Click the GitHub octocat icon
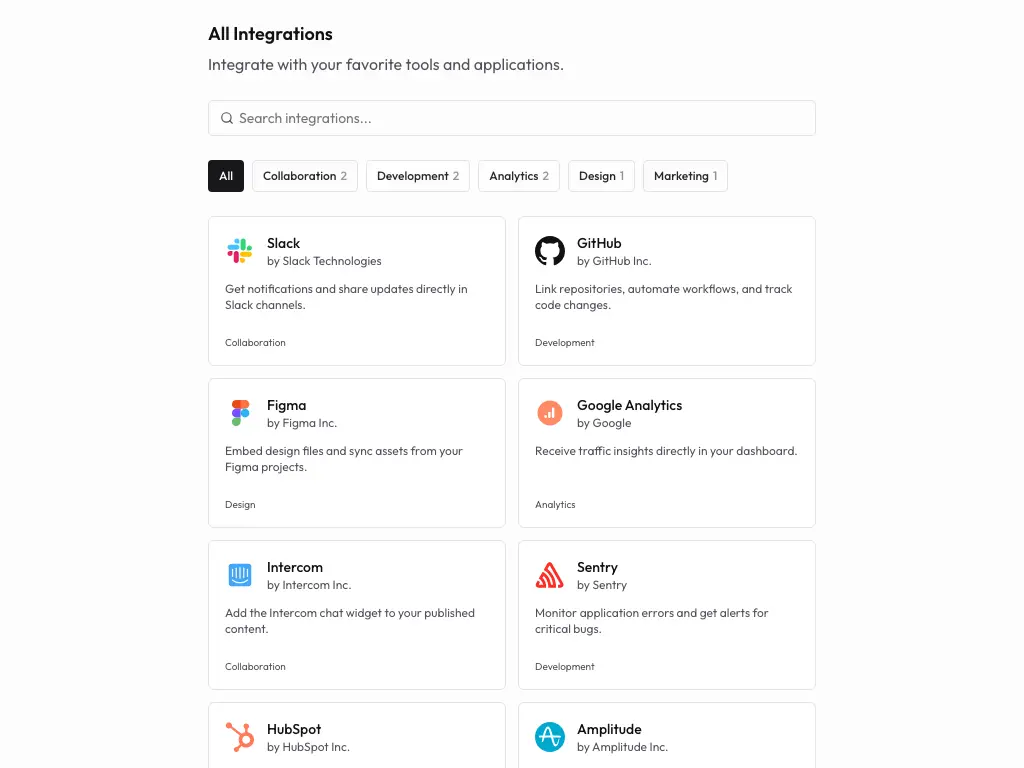Viewport: 1024px width, 768px height. (x=550, y=251)
